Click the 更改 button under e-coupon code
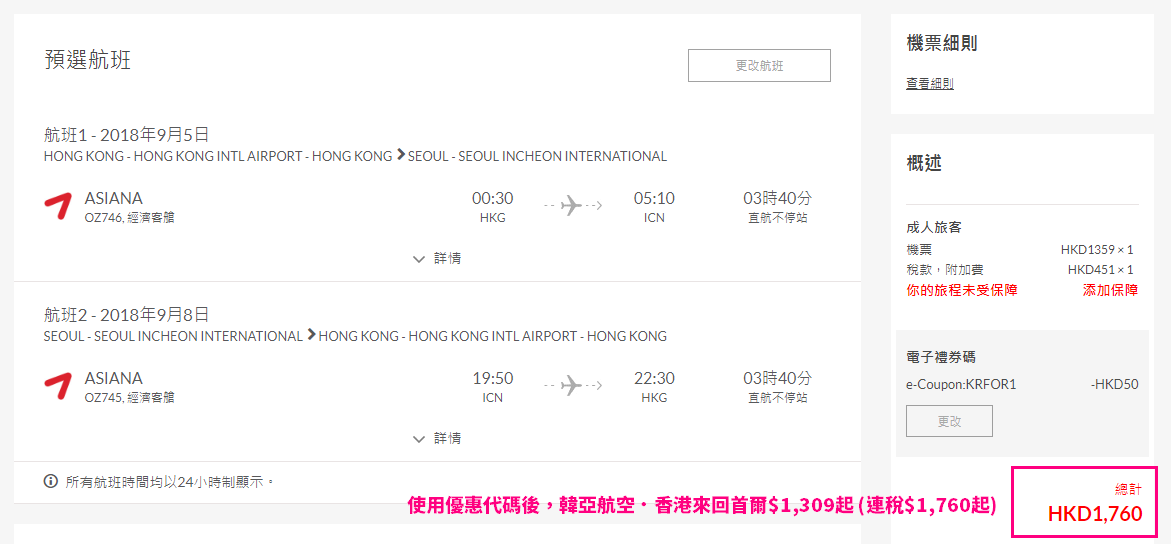 point(949,421)
